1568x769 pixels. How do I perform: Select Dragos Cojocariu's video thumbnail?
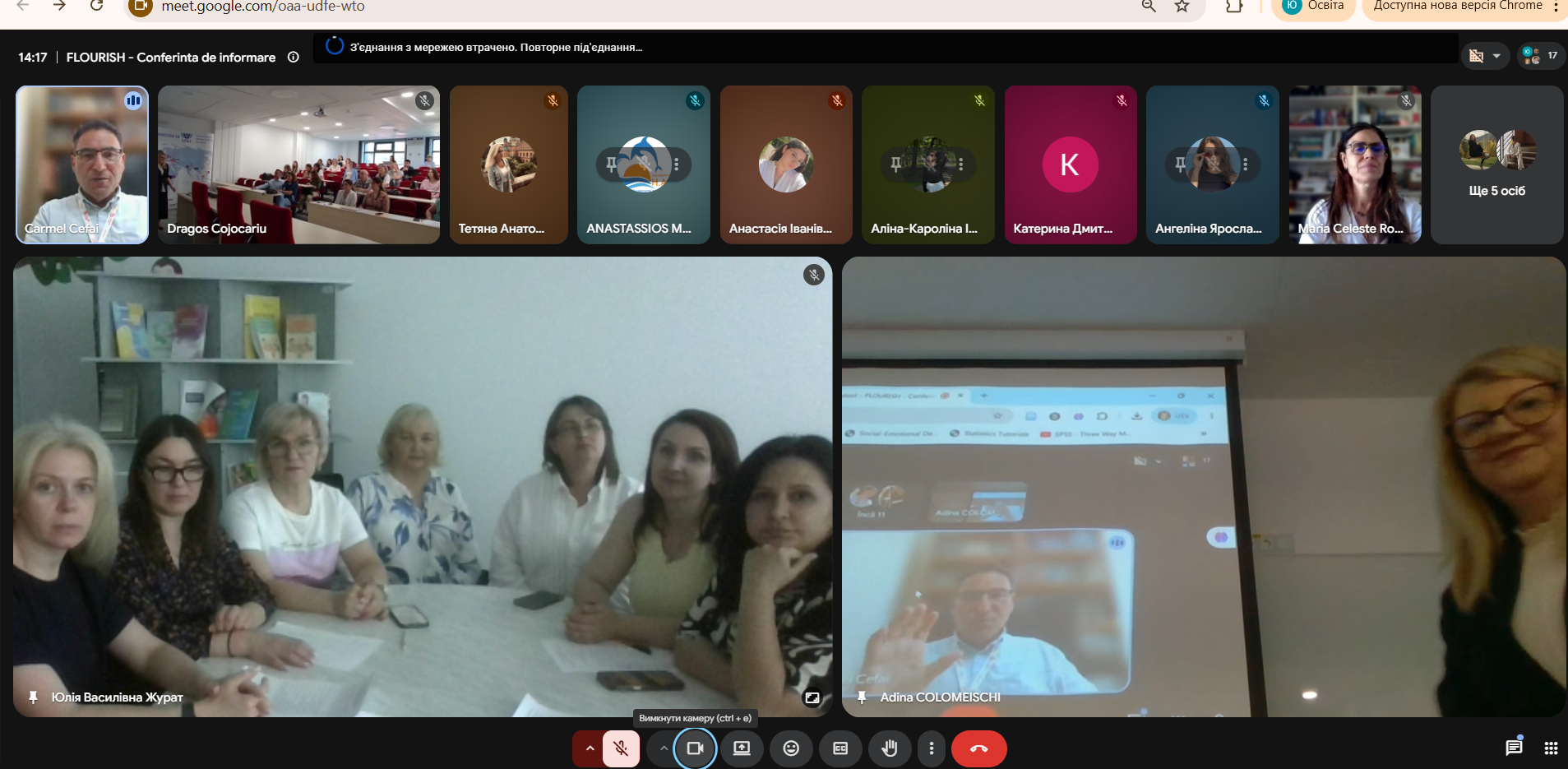(x=298, y=164)
